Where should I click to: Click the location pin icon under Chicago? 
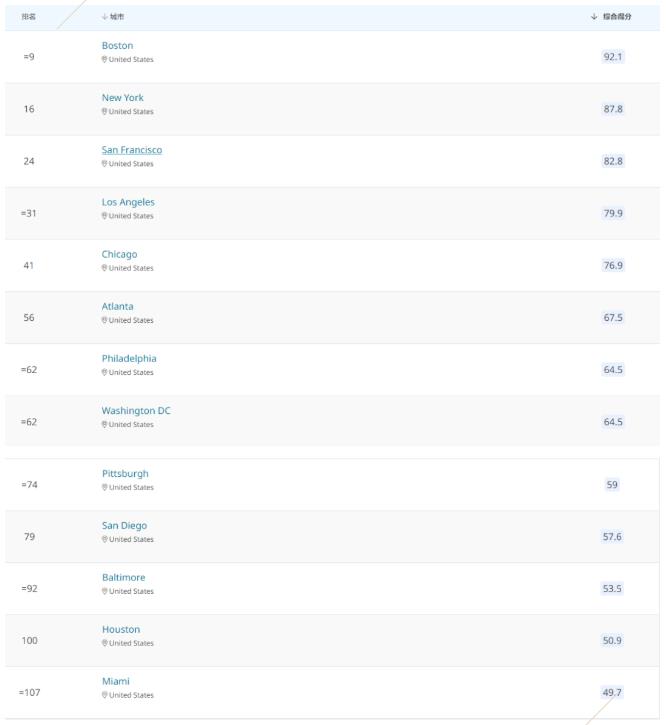pos(105,268)
